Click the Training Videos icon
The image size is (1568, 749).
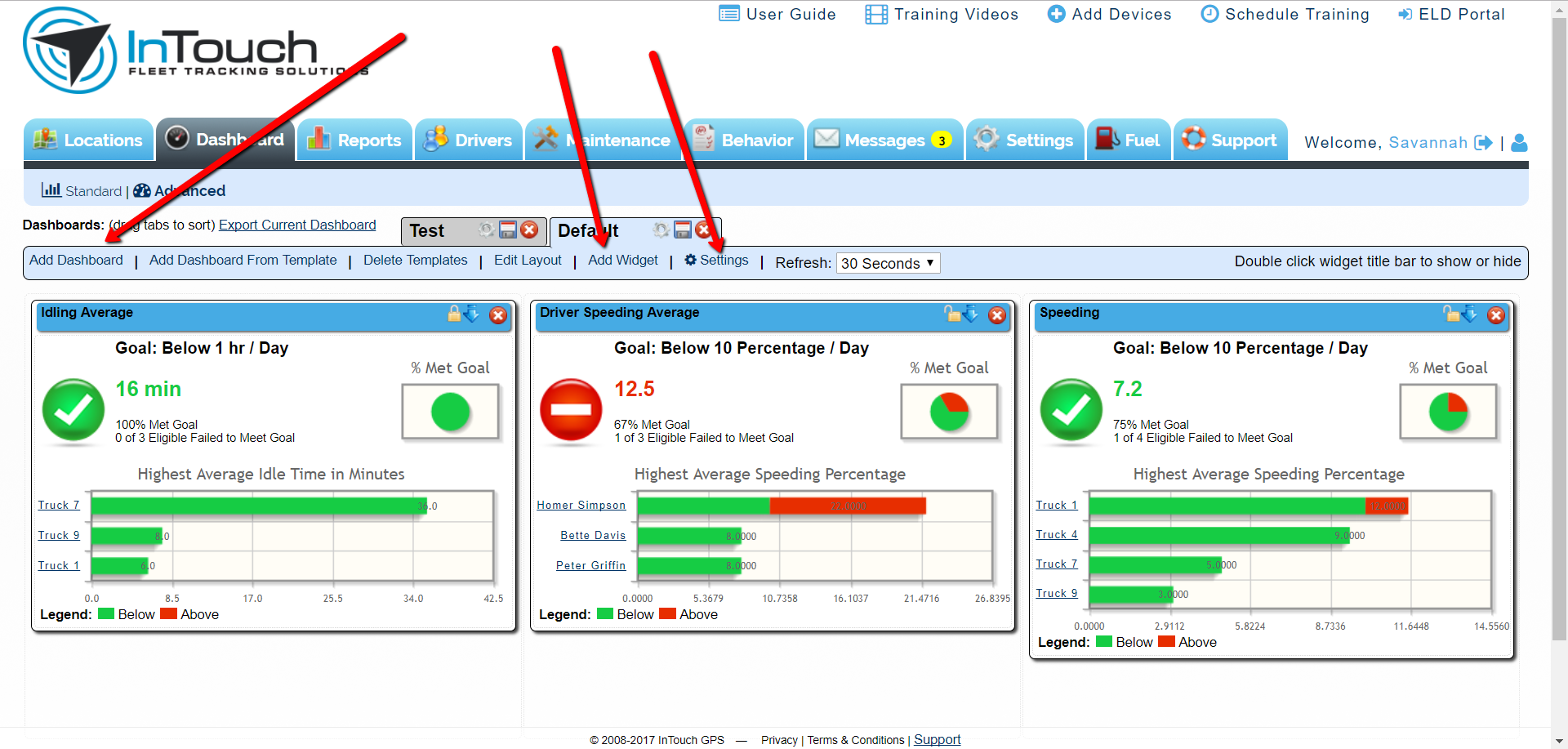point(875,14)
